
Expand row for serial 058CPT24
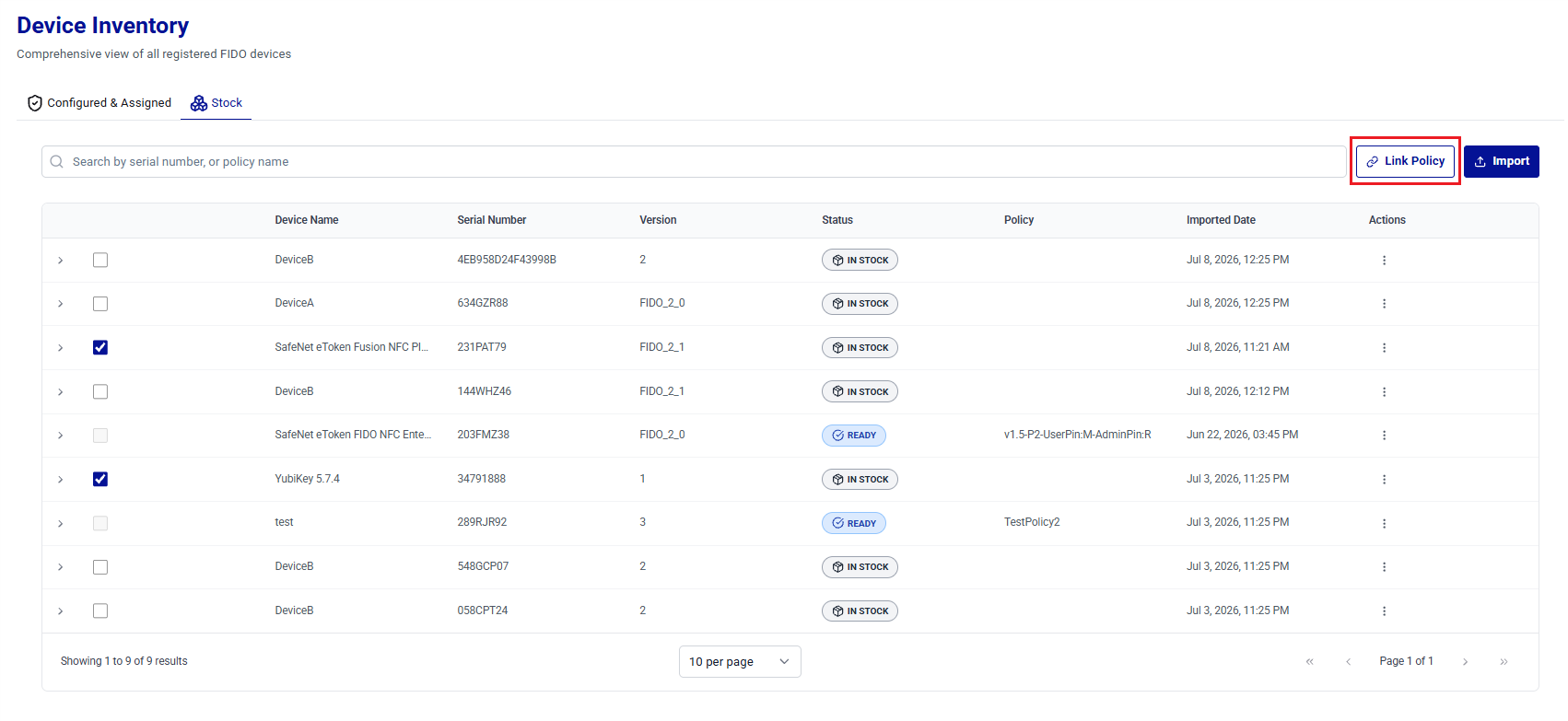click(61, 611)
